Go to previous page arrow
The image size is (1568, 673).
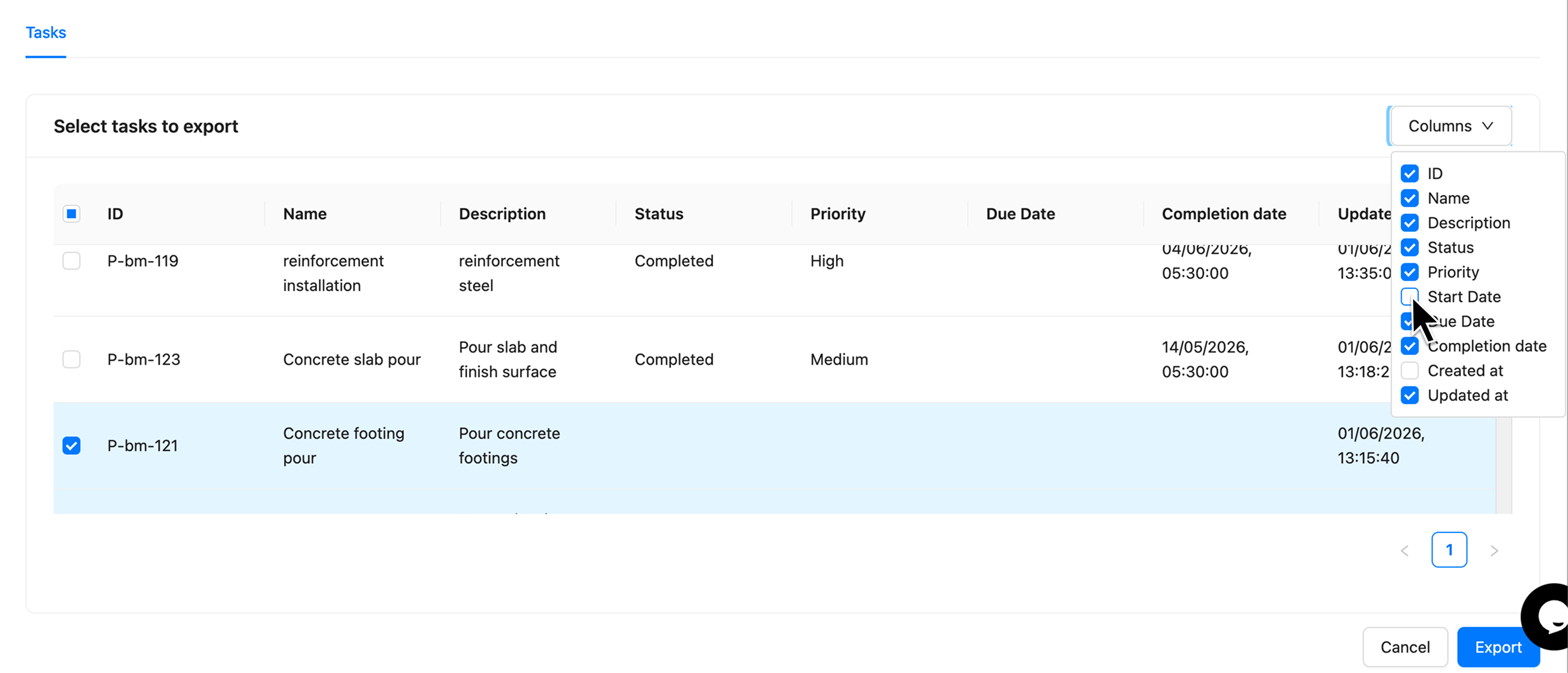(1405, 550)
